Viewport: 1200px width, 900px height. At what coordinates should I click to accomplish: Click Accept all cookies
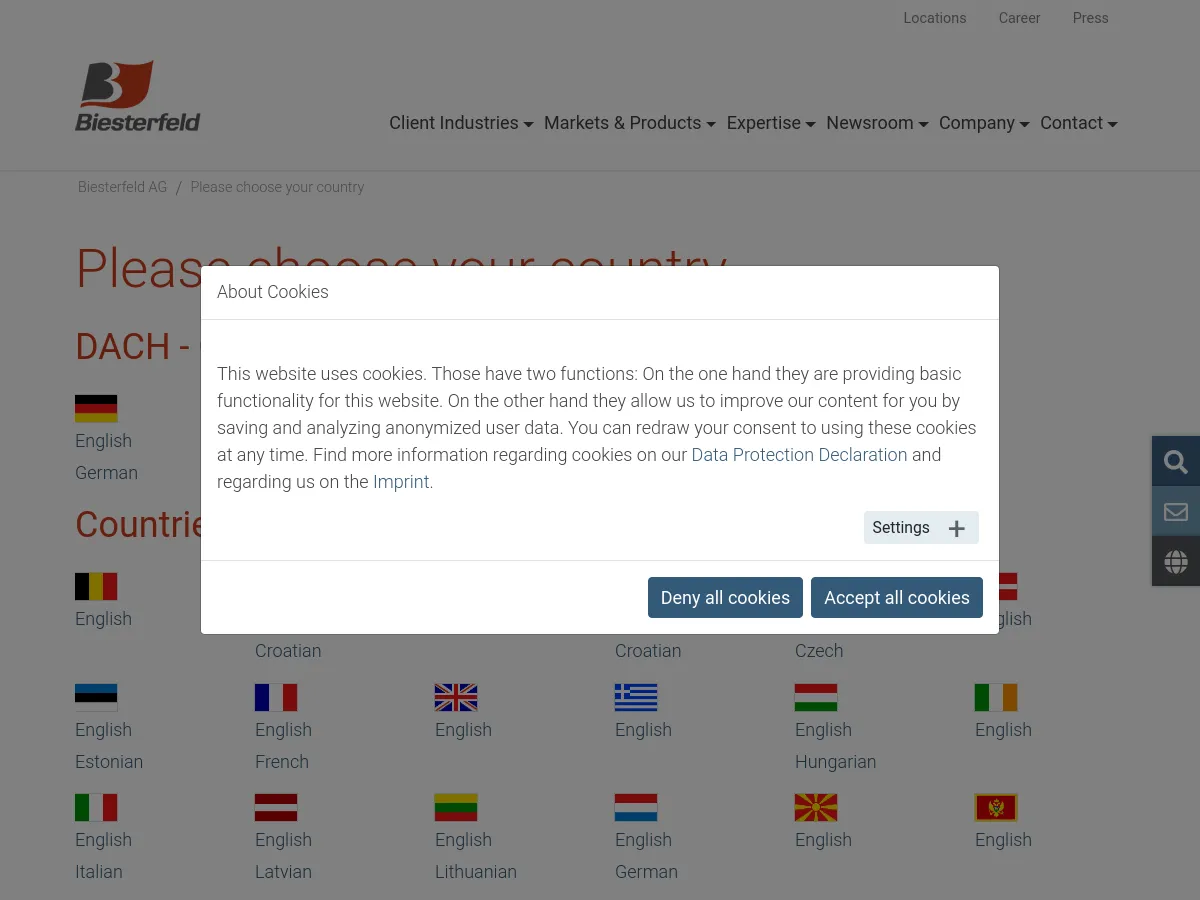[897, 597]
